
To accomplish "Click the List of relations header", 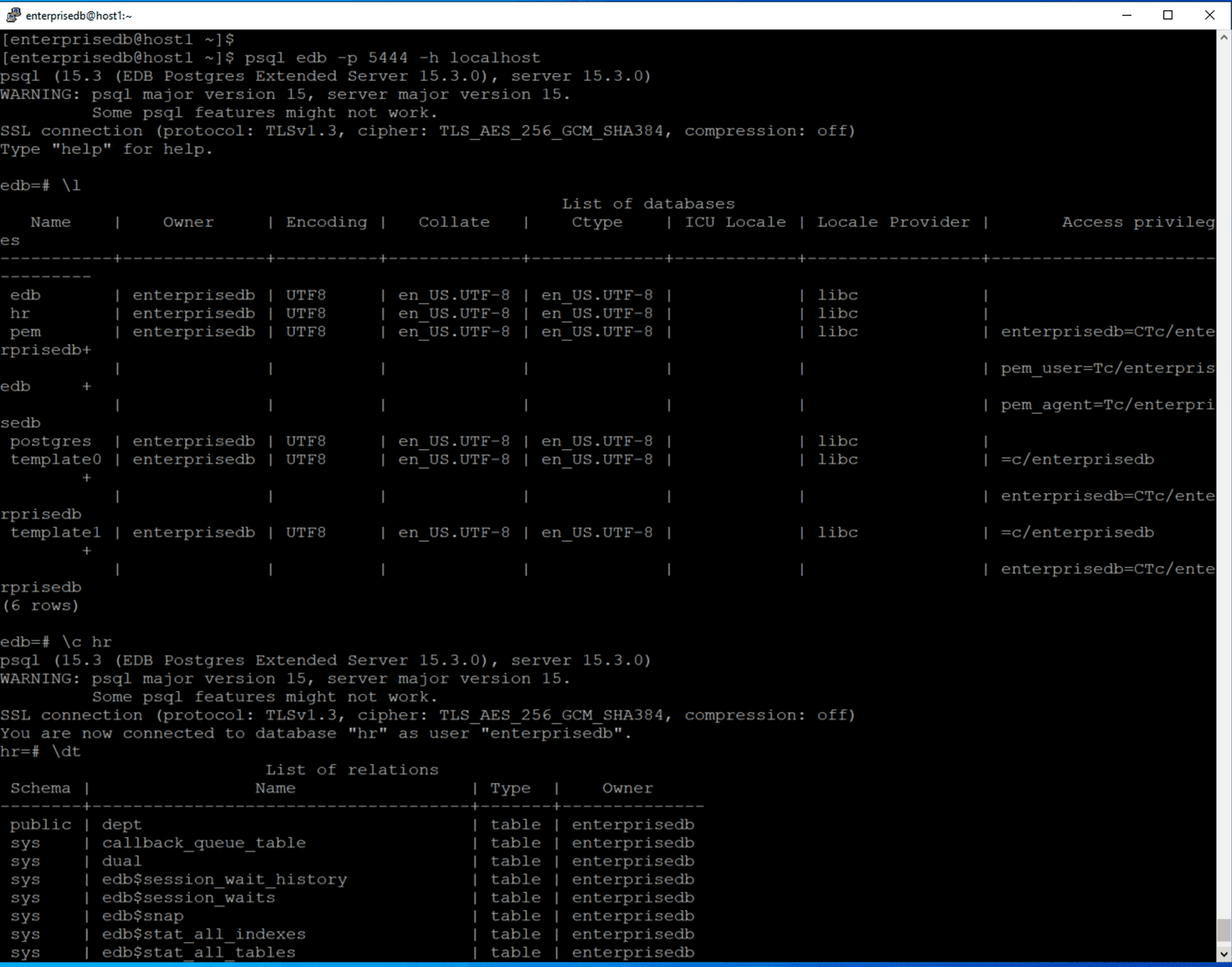I will coord(352,769).
